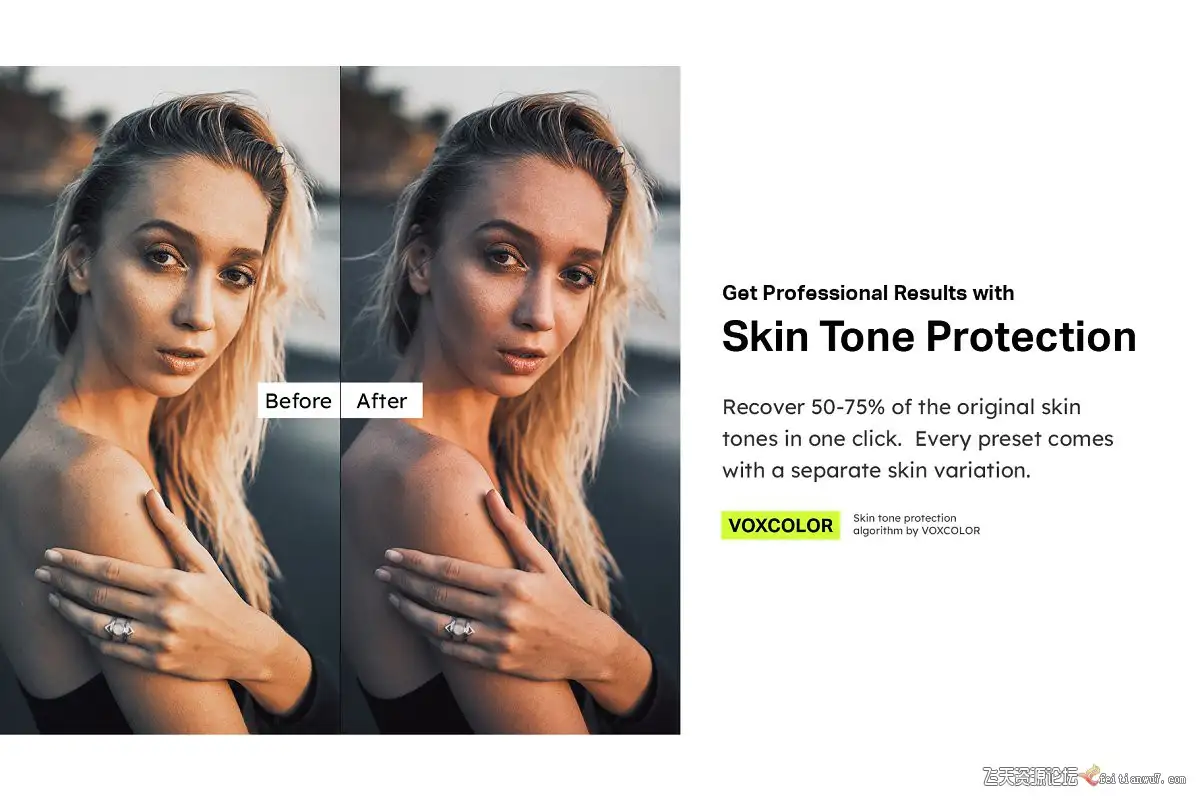The height and width of the screenshot is (800, 1200).
Task: Select the After label tag
Action: [x=382, y=400]
